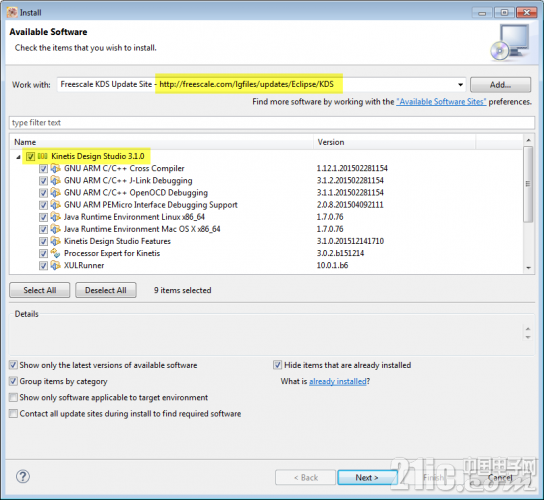Click the Add... button
This screenshot has width=544, height=500.
500,85
